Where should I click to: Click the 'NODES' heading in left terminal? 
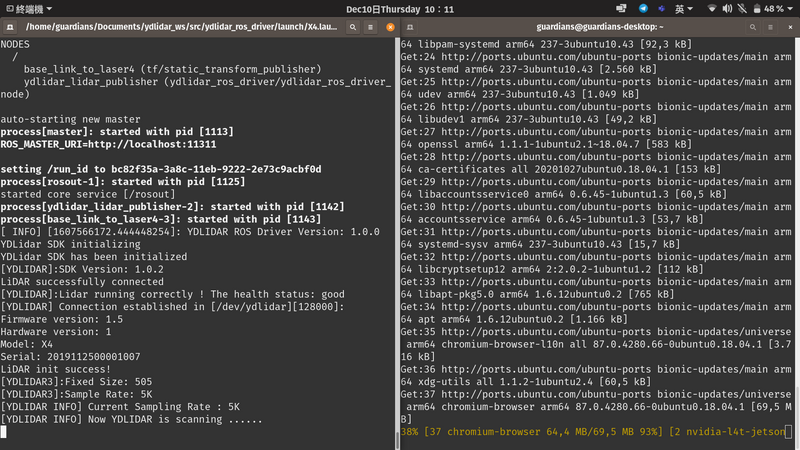click(x=15, y=44)
